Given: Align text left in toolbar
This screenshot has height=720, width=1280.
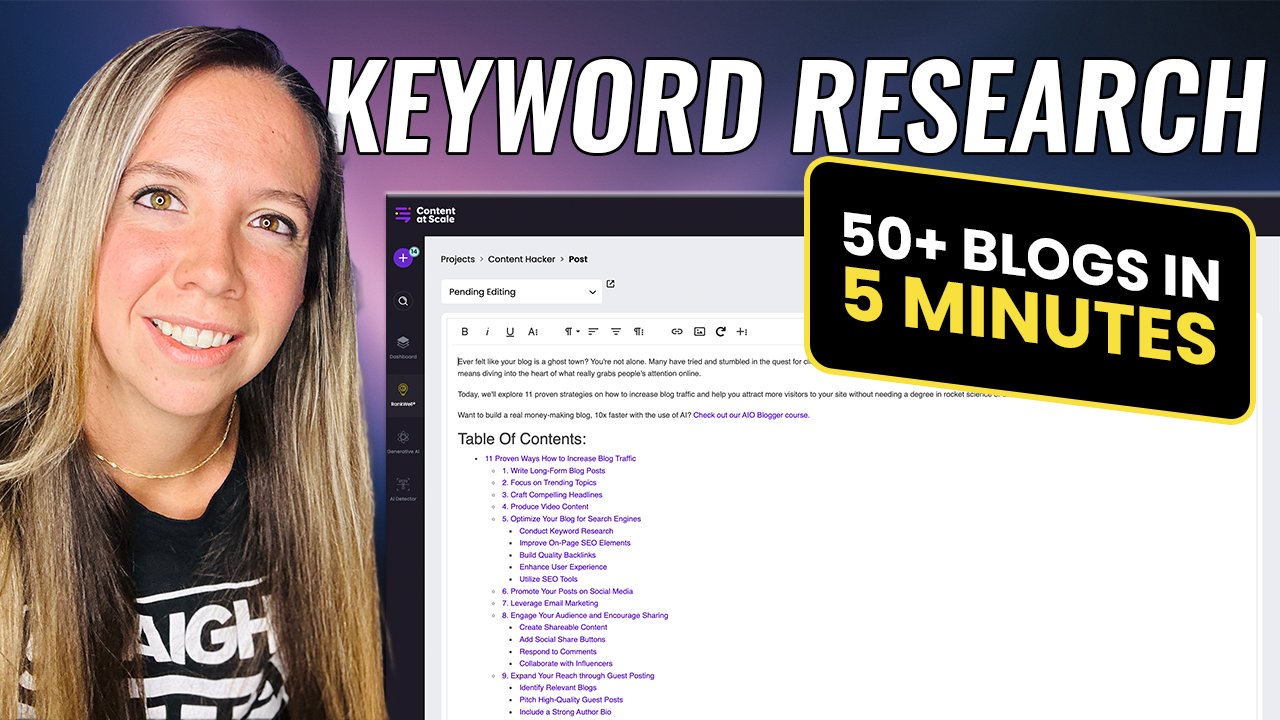Looking at the screenshot, I should (593, 331).
